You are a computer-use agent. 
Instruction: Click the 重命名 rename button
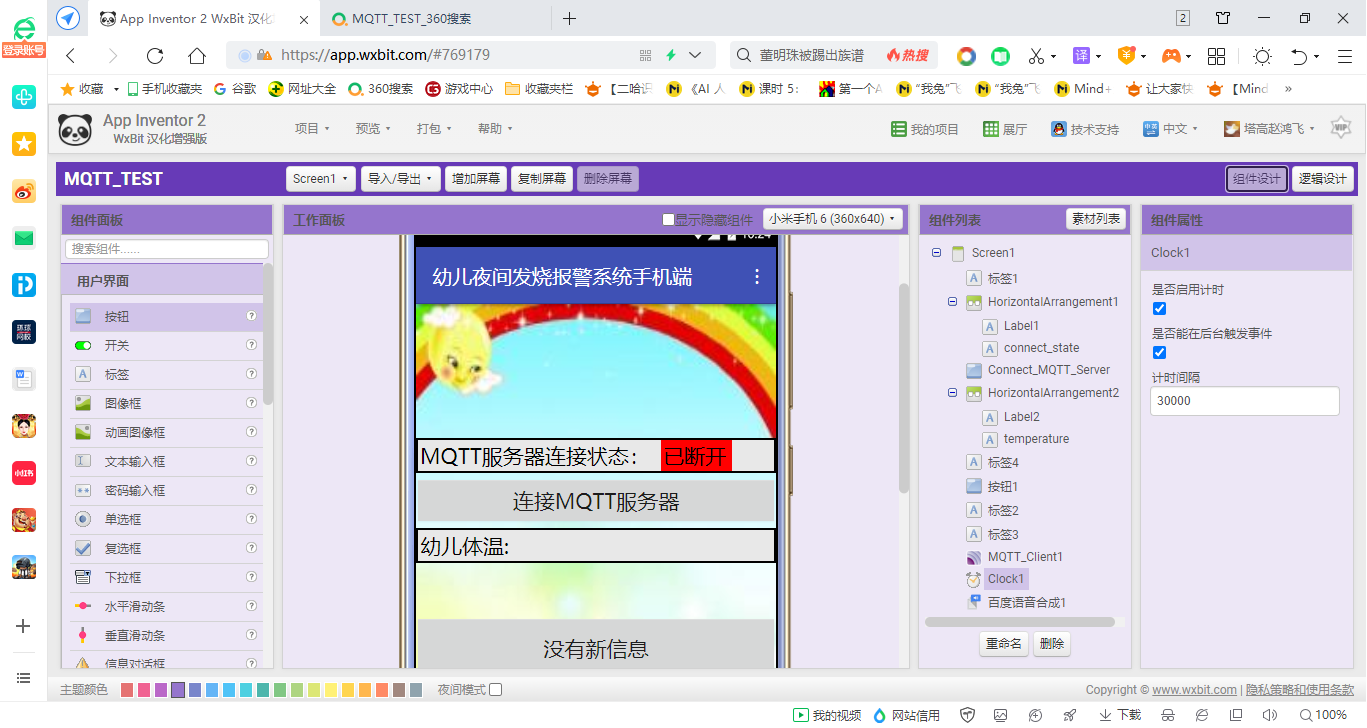tap(1003, 644)
